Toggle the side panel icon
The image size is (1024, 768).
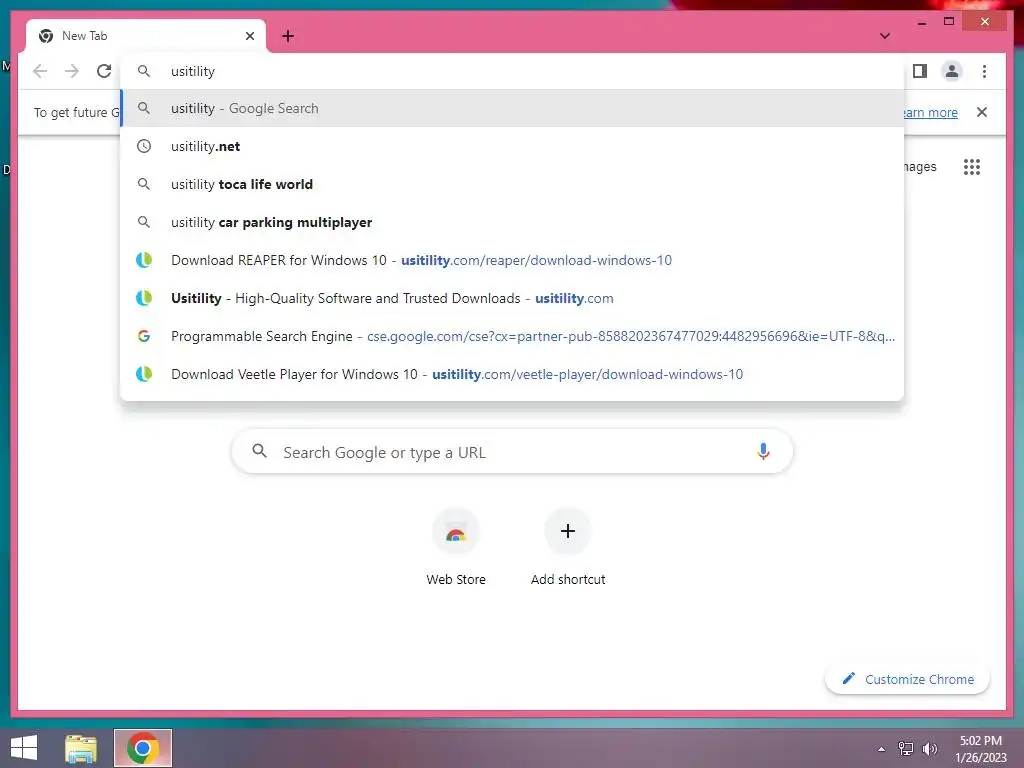pos(920,71)
